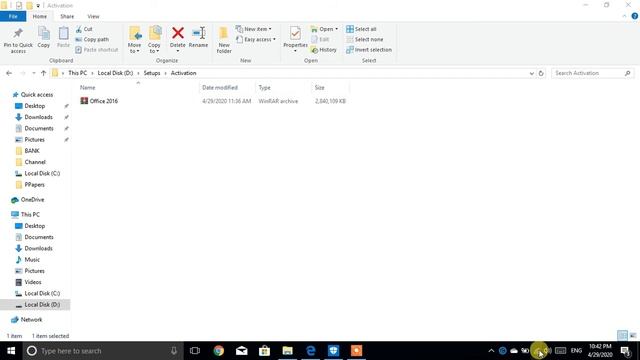Click the taskbar search box

[x=102, y=351]
